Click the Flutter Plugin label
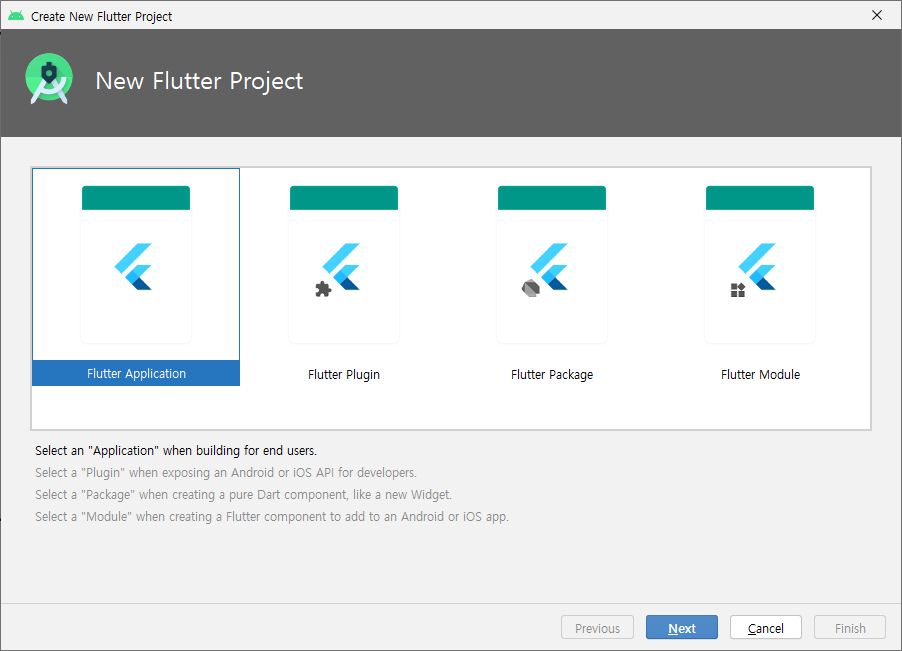 point(344,374)
